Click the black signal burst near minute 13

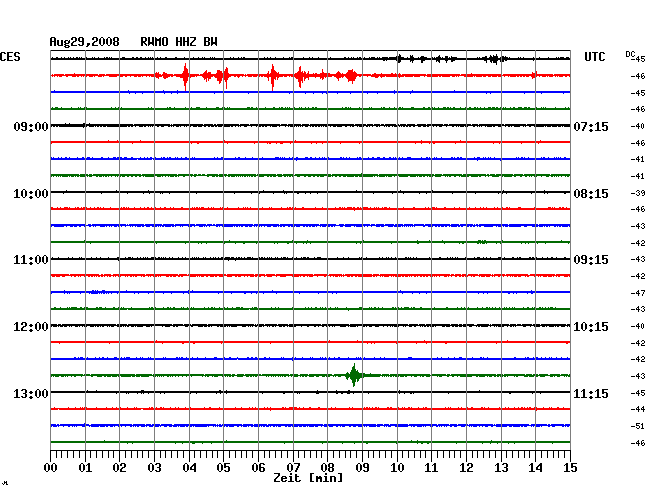(x=495, y=59)
